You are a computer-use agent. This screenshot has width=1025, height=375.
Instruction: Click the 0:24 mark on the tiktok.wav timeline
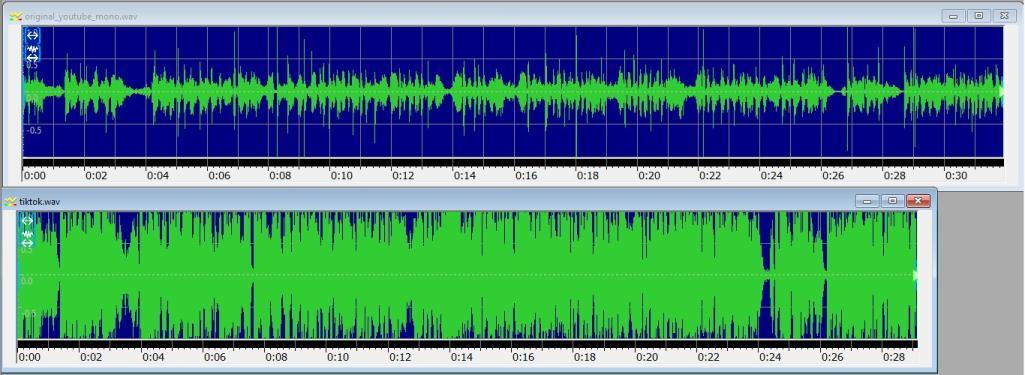tap(769, 357)
